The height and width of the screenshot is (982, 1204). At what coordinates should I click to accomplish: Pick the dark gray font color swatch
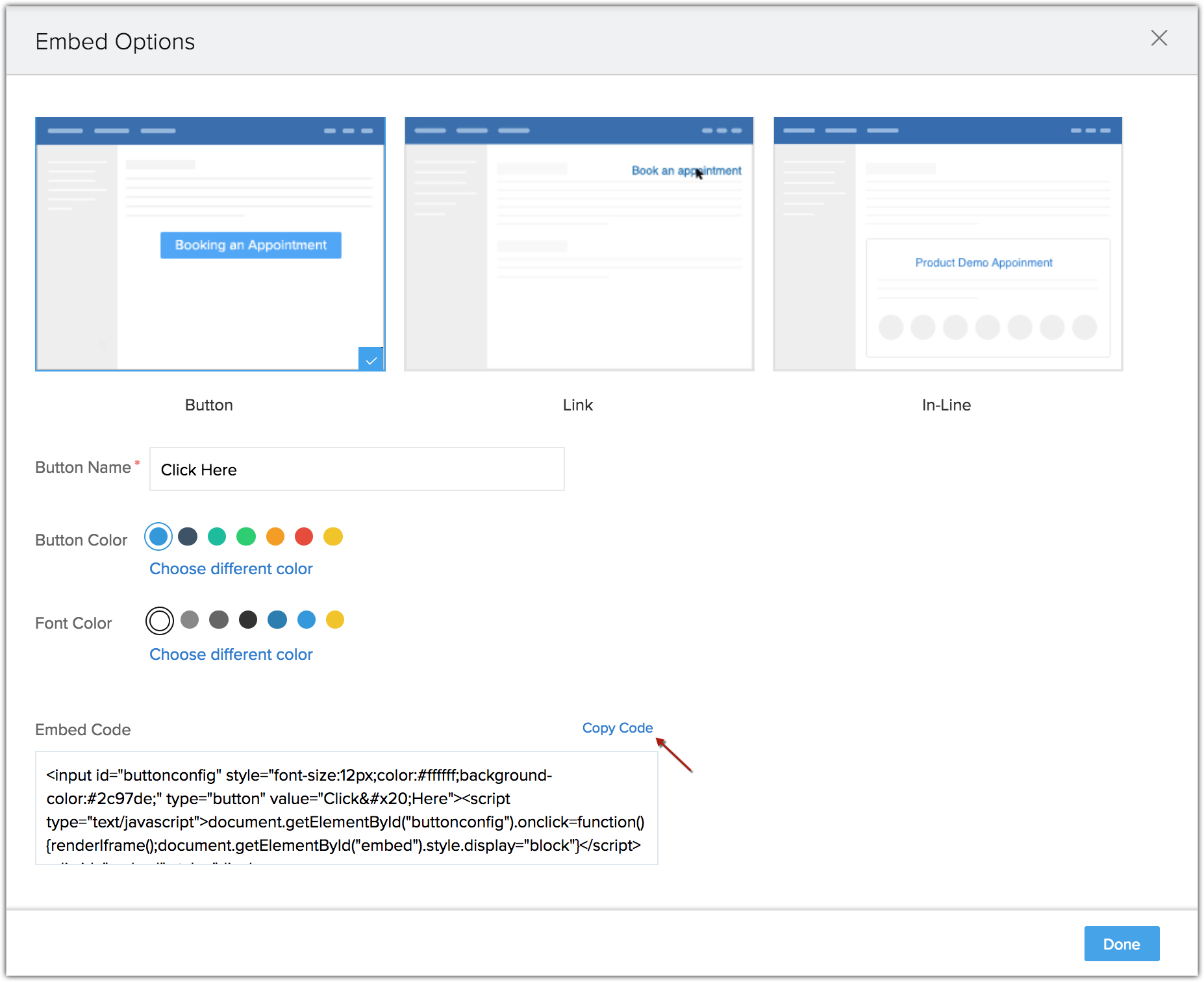219,620
